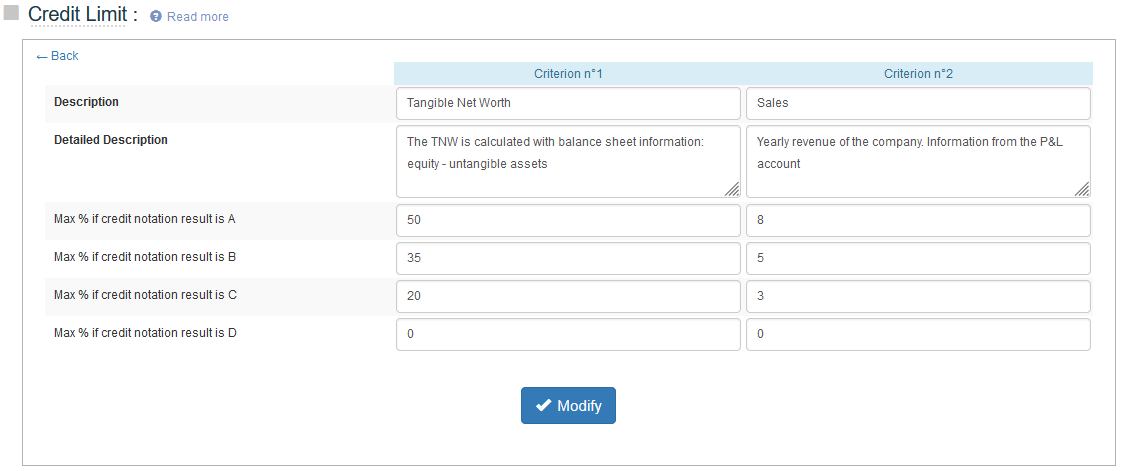Screen dimensions: 1124x471
Task: Select Criterion 2 max % field for notation D
Action: click(x=918, y=335)
